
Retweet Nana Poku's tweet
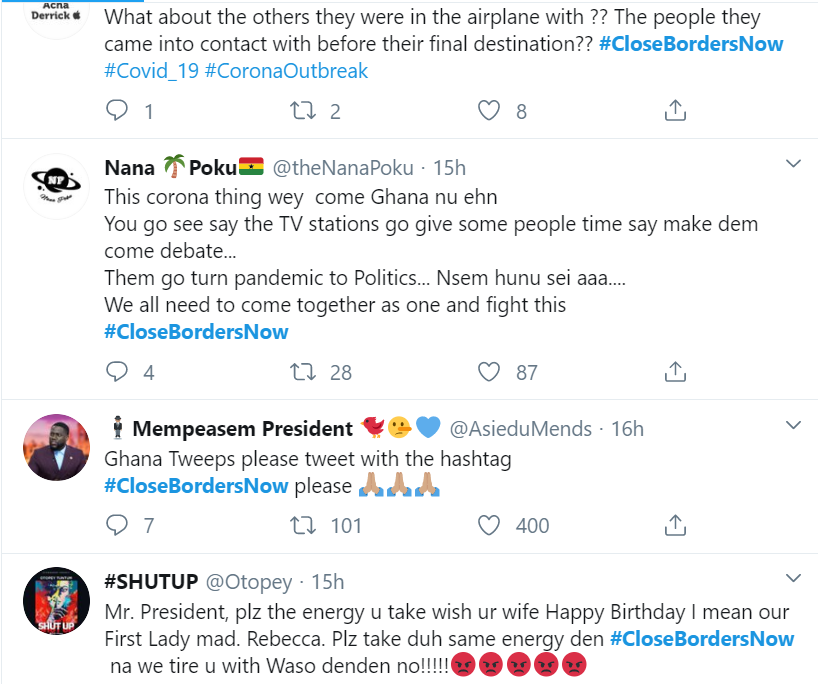302,372
